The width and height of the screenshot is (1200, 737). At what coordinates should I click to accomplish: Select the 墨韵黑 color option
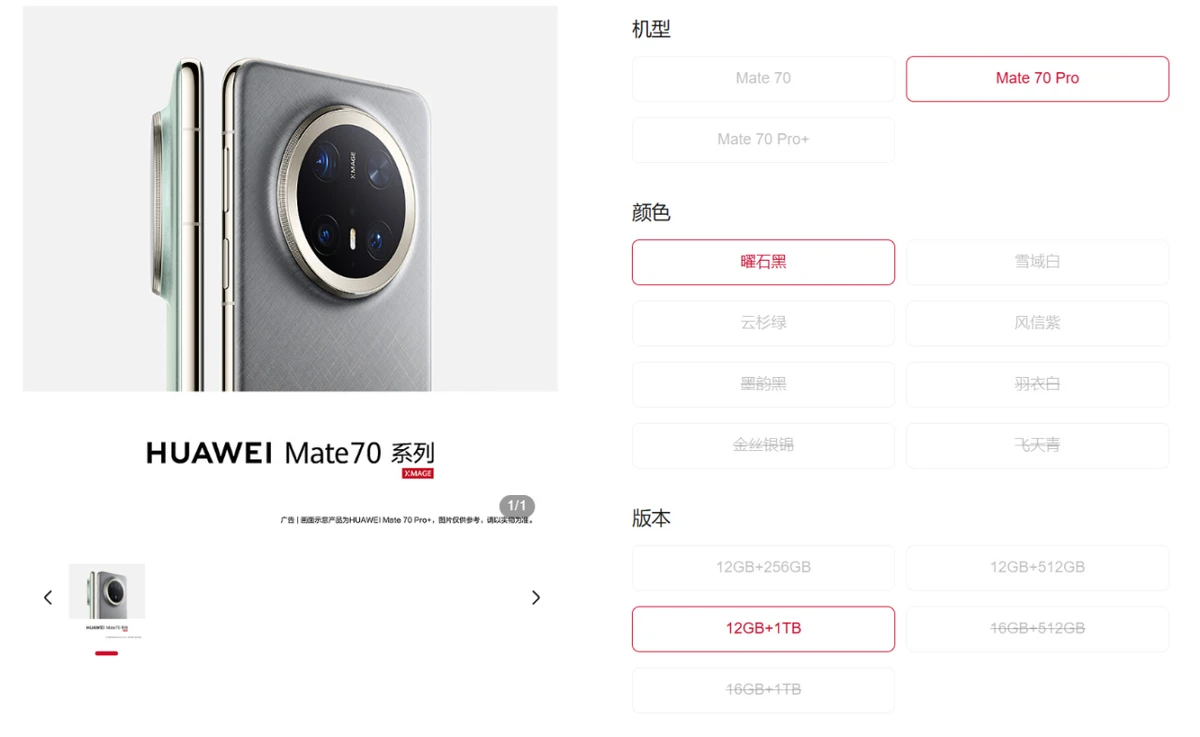(x=763, y=384)
